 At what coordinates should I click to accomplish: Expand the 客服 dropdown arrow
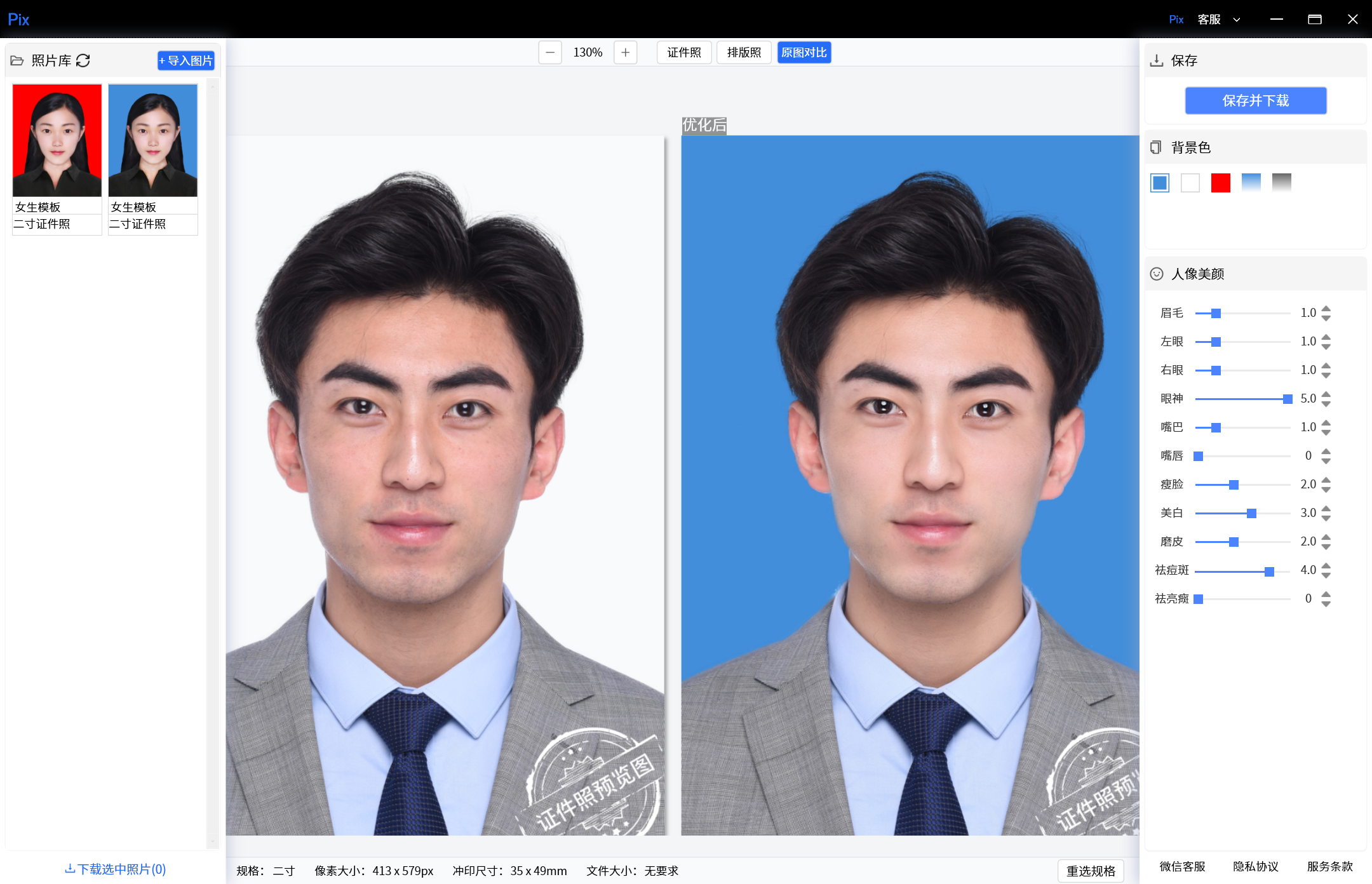[1237, 20]
